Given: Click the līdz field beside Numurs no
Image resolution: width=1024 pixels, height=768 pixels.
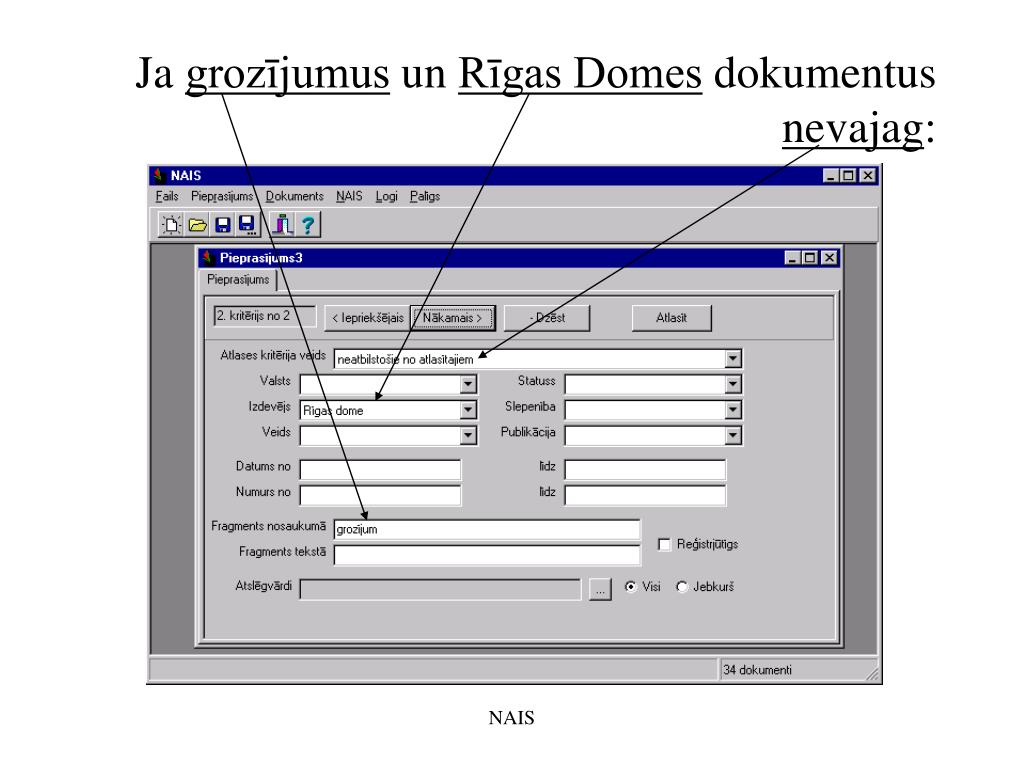Looking at the screenshot, I should (645, 495).
